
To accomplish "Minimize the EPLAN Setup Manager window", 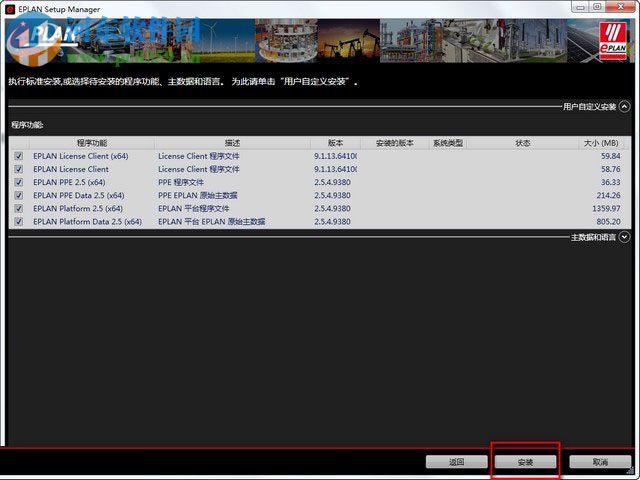I will pos(580,7).
